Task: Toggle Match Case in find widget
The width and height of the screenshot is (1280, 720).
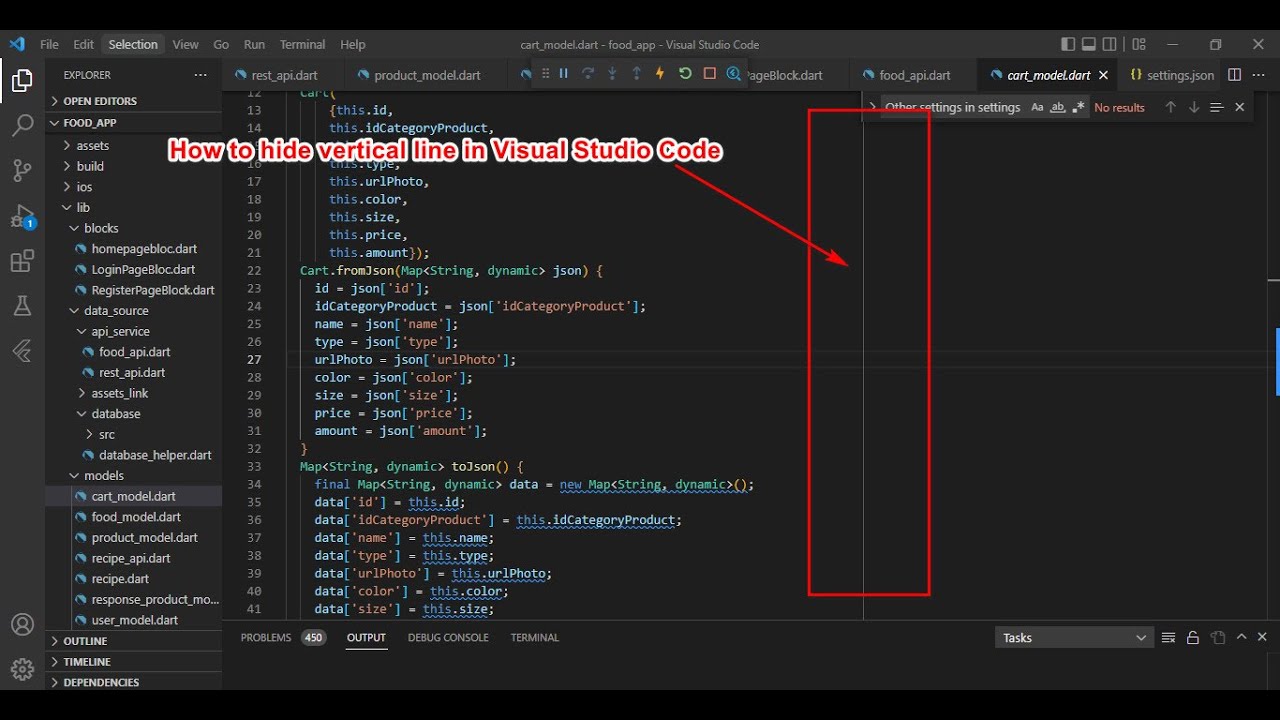Action: (x=1037, y=107)
